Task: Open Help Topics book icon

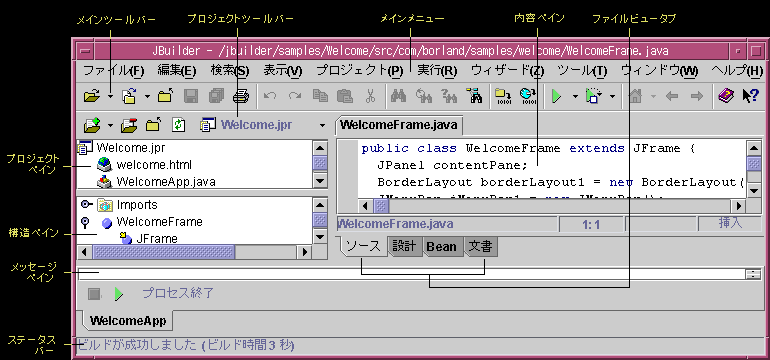Action: click(x=725, y=96)
